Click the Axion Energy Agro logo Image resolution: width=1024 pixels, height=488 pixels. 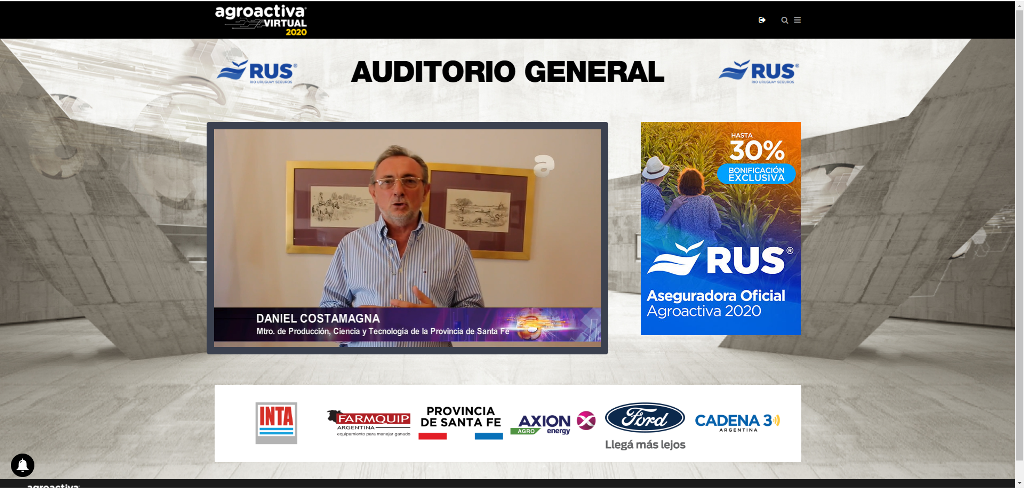(552, 423)
